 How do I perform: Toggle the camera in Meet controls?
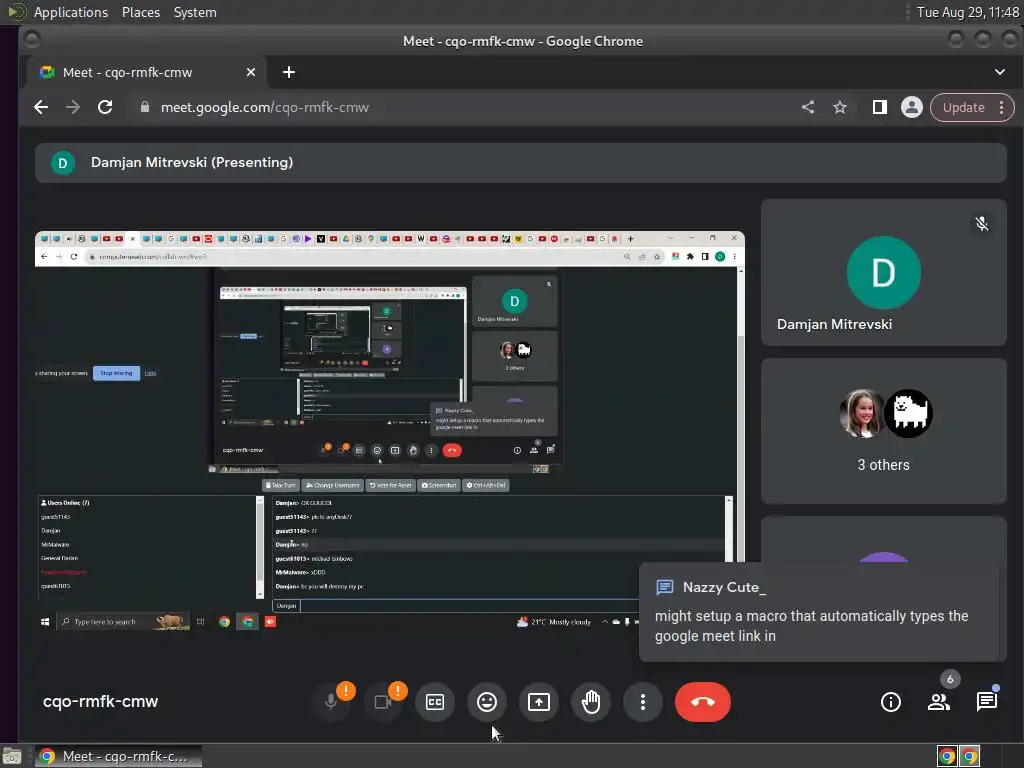click(383, 702)
